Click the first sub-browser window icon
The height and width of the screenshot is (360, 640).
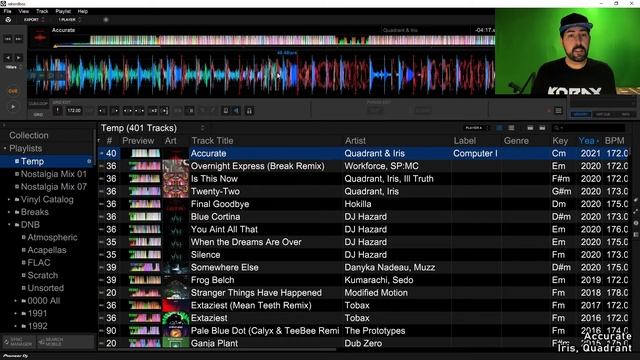point(530,128)
